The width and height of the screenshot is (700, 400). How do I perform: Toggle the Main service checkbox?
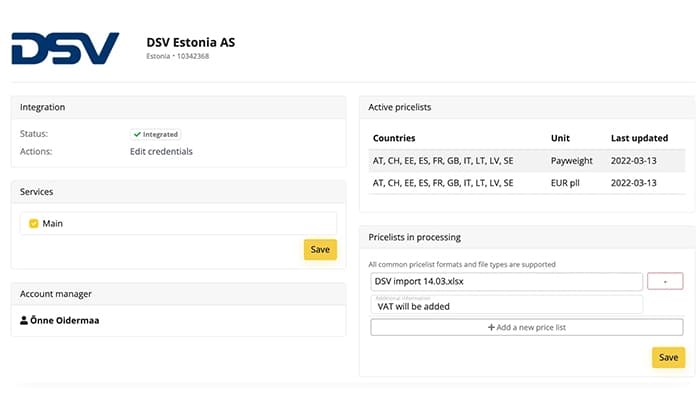tap(33, 224)
